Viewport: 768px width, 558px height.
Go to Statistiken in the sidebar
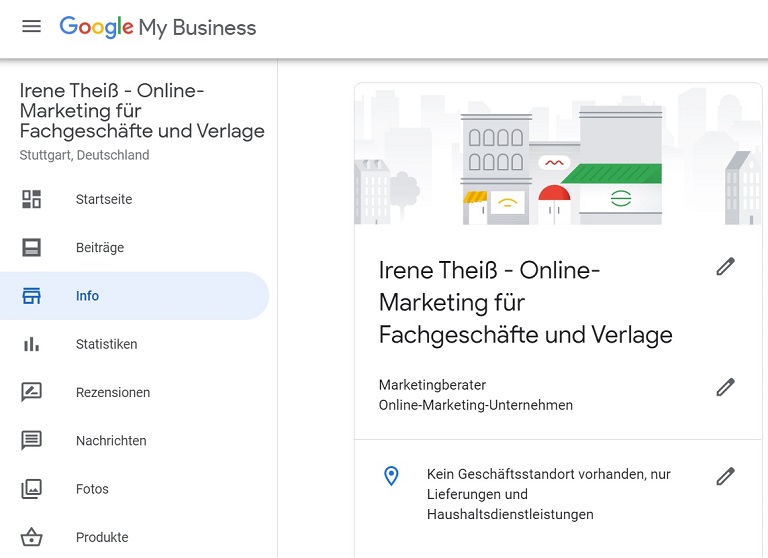(134, 344)
